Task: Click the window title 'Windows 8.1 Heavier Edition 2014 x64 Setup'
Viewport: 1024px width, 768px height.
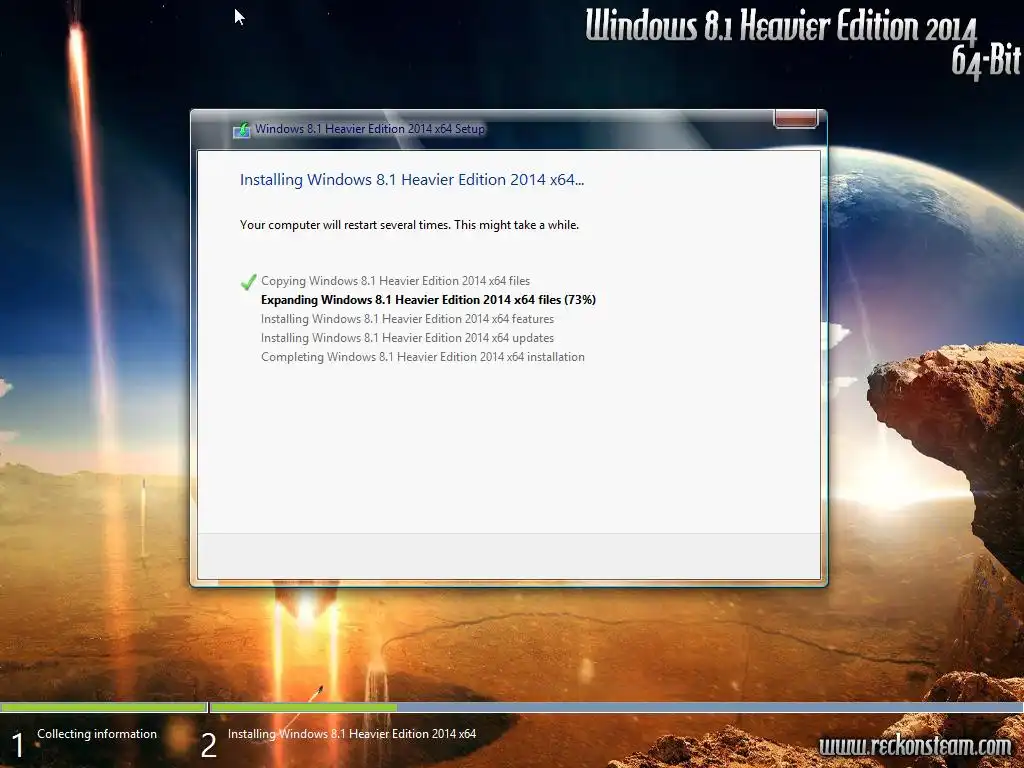Action: (370, 129)
